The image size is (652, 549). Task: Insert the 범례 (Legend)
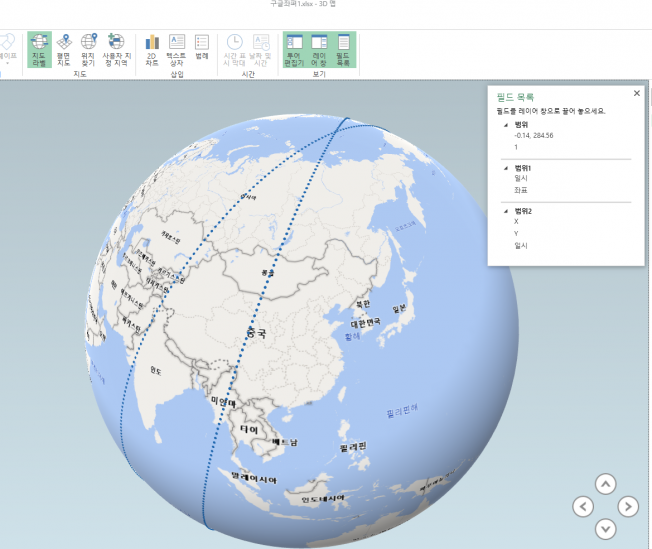coord(202,49)
